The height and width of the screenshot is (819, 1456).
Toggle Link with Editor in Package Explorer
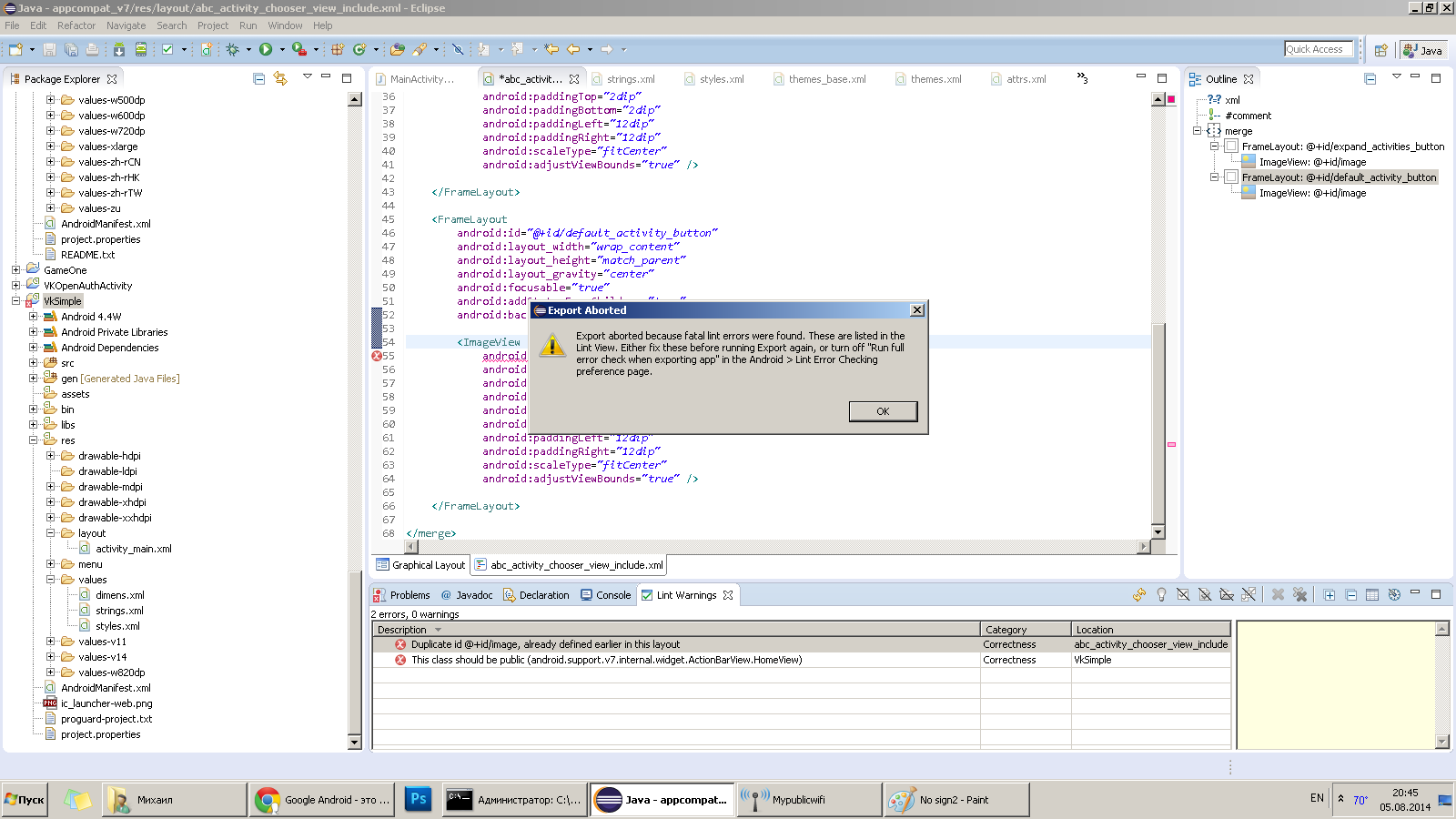click(280, 79)
